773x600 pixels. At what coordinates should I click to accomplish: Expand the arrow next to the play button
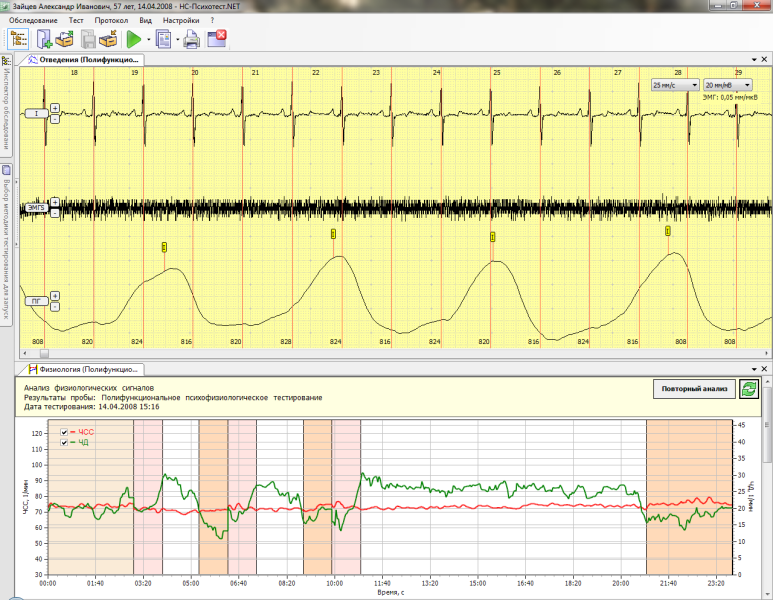click(148, 40)
